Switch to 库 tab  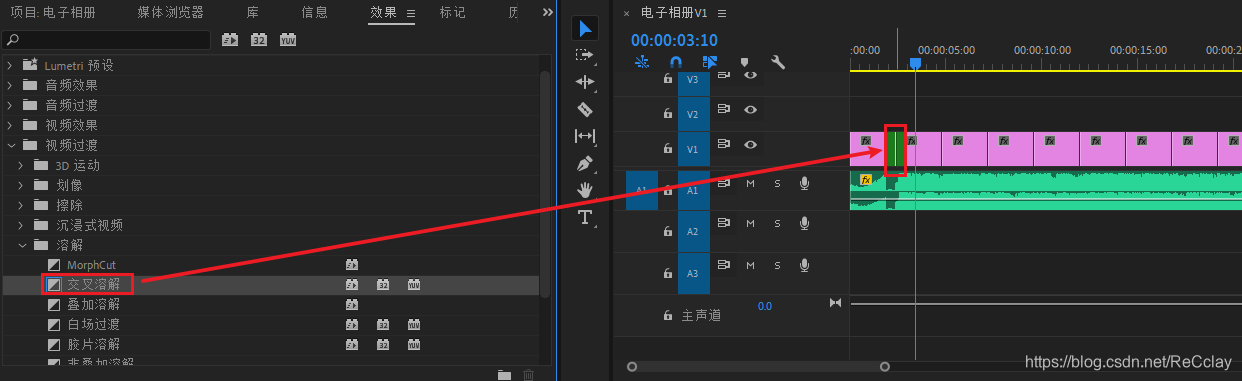coord(252,13)
